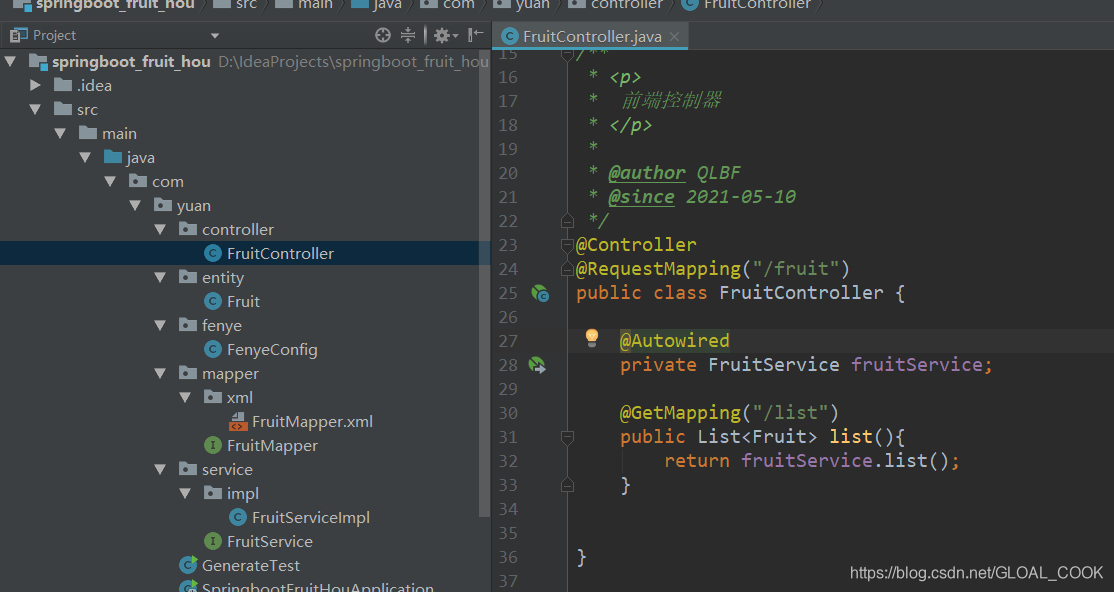The width and height of the screenshot is (1114, 592).
Task: Toggle the Javadoc fold marker at line 22
Action: (x=567, y=221)
